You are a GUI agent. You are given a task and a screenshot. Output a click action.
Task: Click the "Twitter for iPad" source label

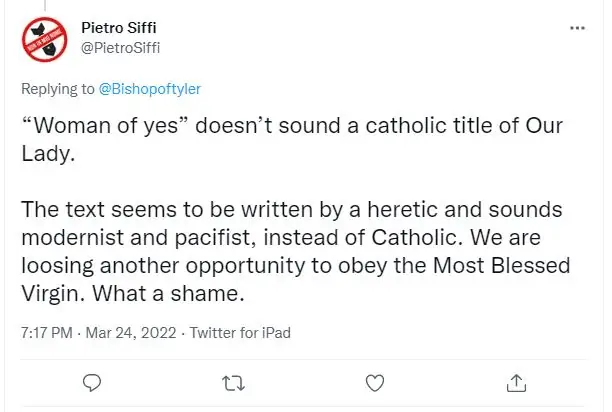click(x=239, y=332)
